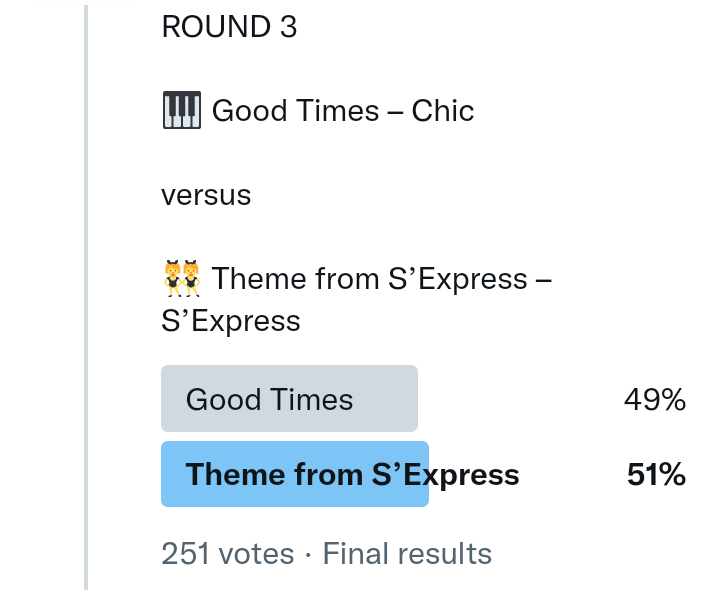The width and height of the screenshot is (720, 590).
Task: Click the word "versus"
Action: pyautogui.click(x=206, y=195)
